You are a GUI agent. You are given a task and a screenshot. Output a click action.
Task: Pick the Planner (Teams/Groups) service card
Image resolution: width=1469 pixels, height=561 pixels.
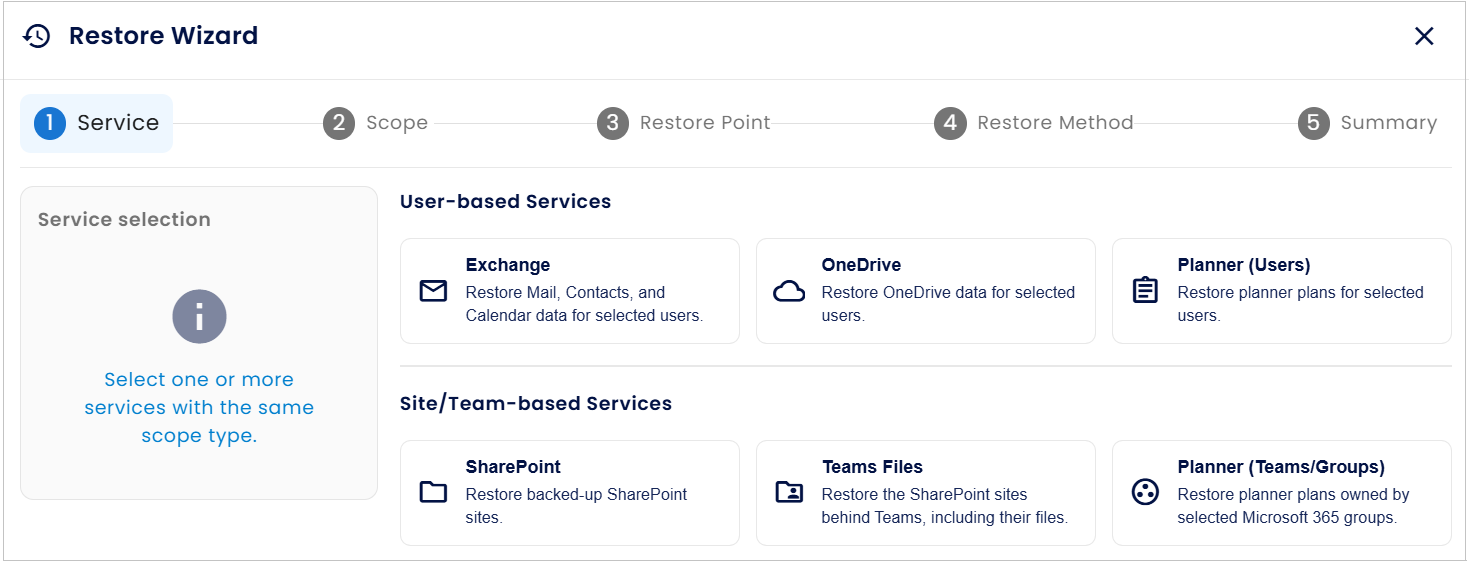pyautogui.click(x=1282, y=493)
